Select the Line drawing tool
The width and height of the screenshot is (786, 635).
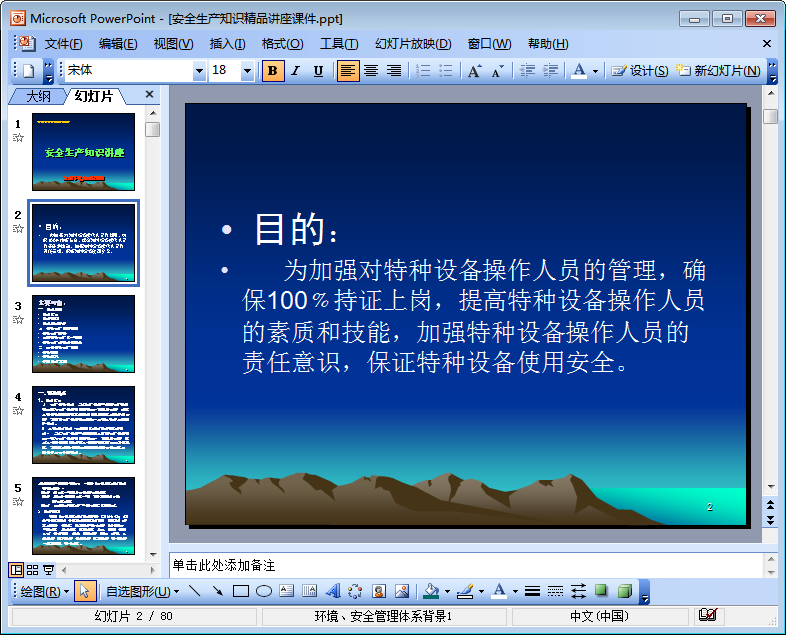(x=194, y=591)
